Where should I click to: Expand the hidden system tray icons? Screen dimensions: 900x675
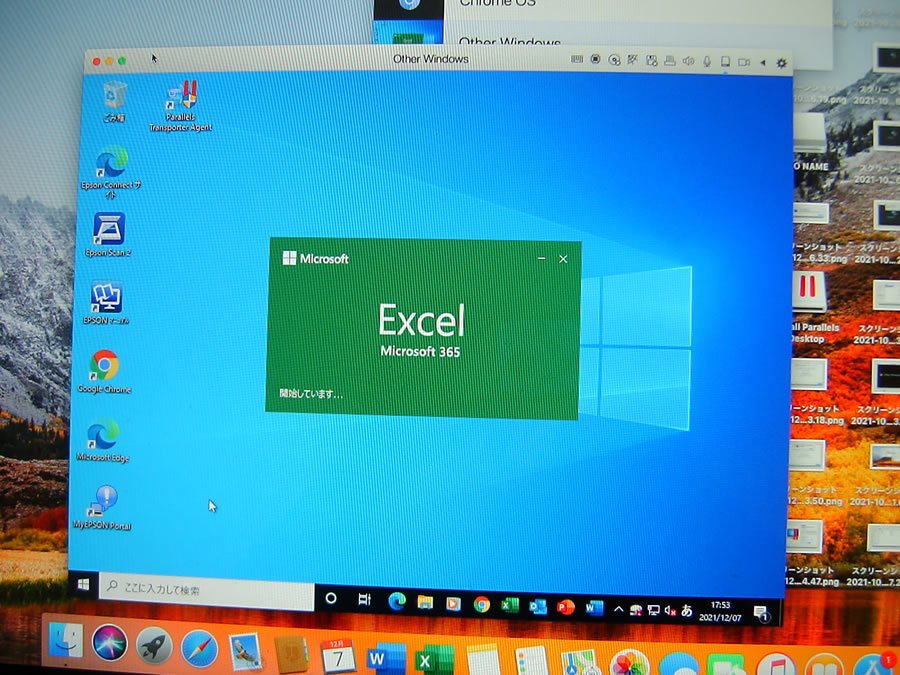point(618,609)
